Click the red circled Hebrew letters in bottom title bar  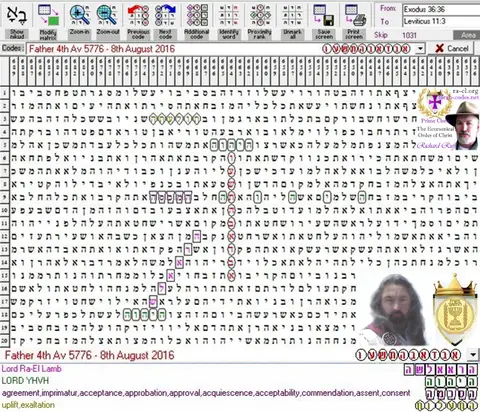click(x=408, y=355)
